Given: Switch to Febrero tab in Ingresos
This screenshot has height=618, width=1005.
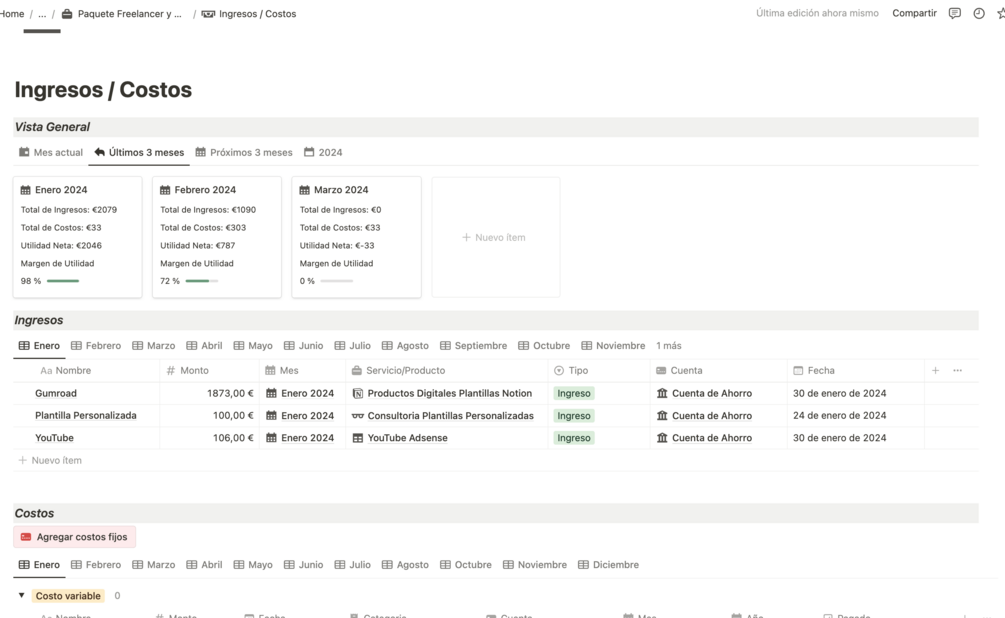Looking at the screenshot, I should 96,346.
